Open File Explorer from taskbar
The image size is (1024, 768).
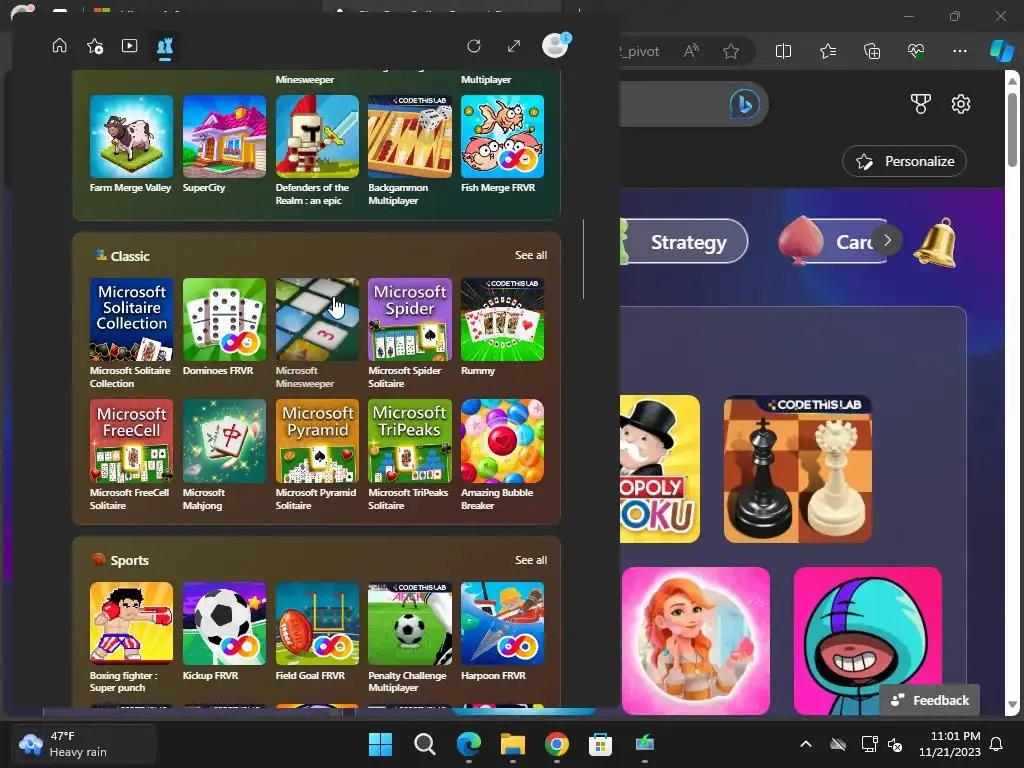[x=513, y=743]
